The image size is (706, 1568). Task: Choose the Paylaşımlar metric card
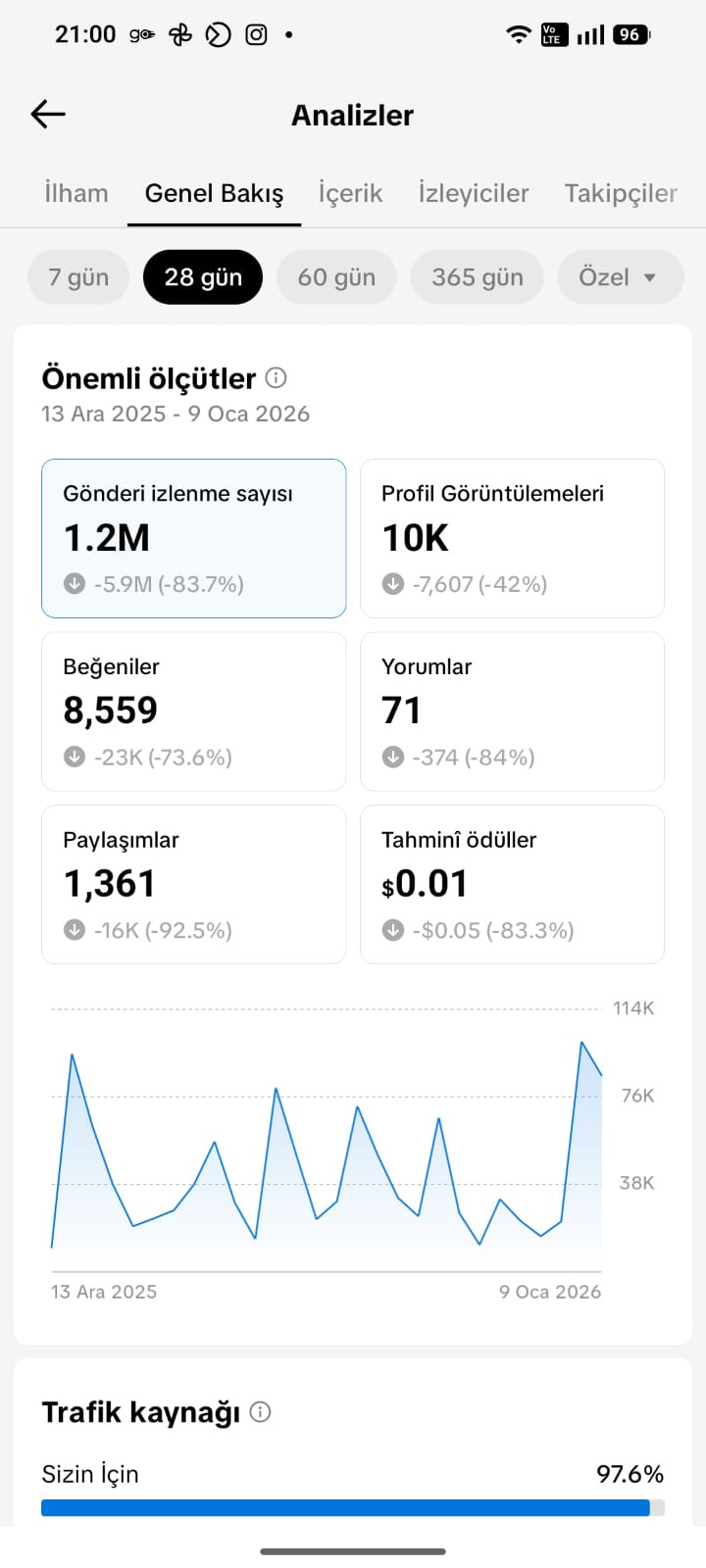[193, 884]
